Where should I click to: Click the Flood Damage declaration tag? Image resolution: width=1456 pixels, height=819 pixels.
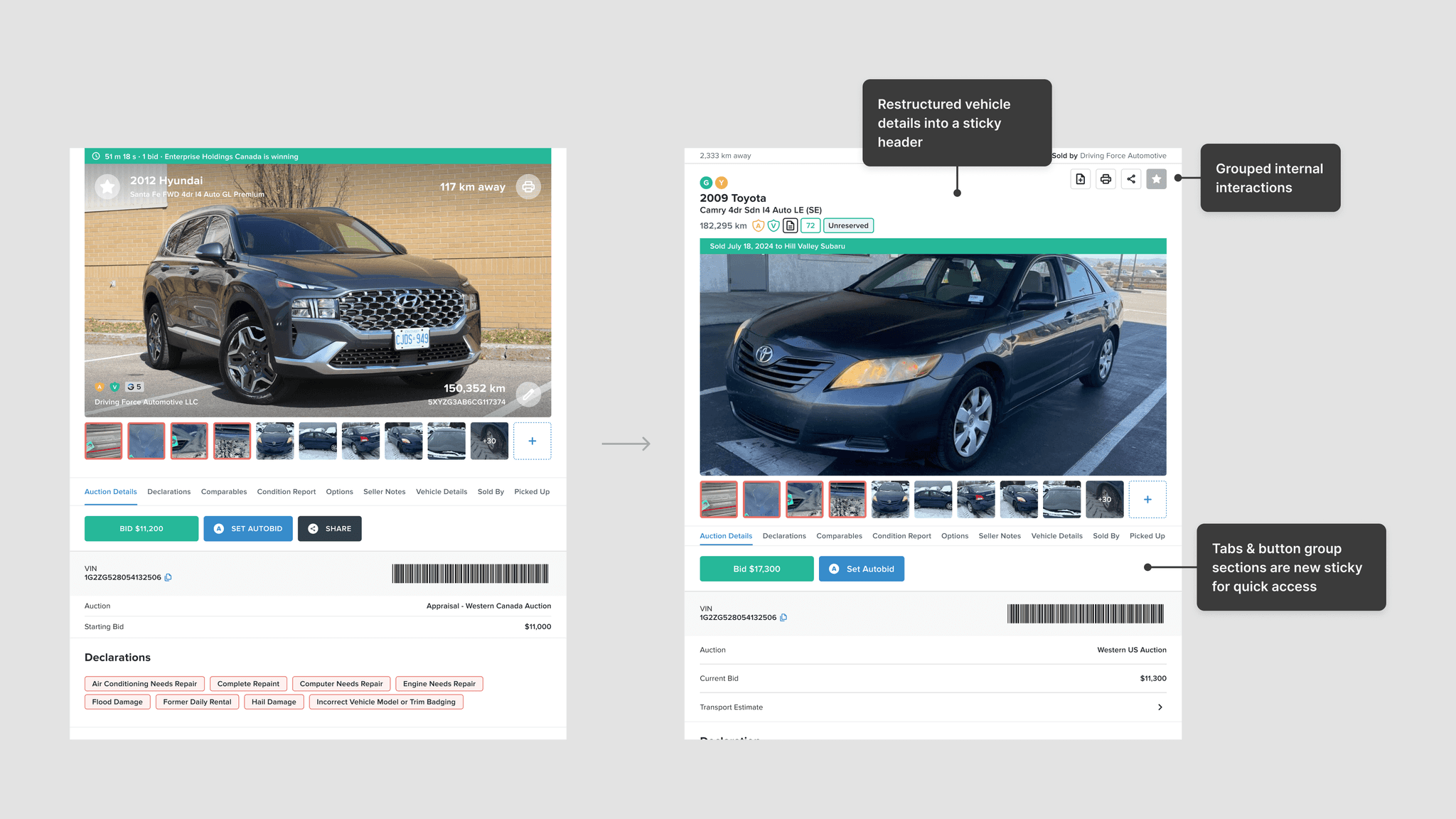click(x=117, y=702)
